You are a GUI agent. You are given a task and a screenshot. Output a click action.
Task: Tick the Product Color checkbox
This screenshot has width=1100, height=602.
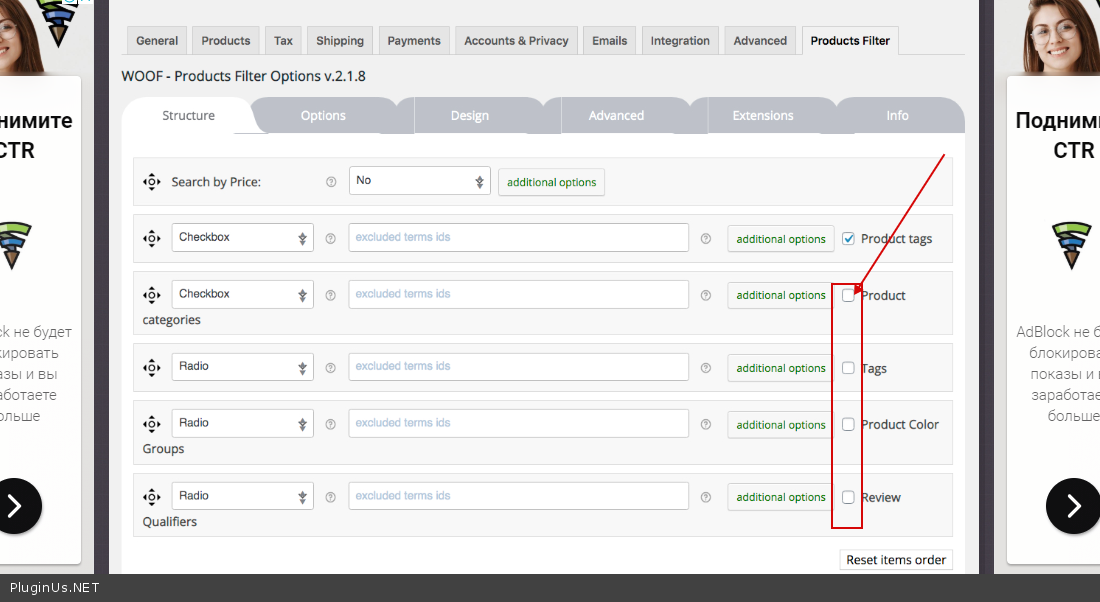848,424
